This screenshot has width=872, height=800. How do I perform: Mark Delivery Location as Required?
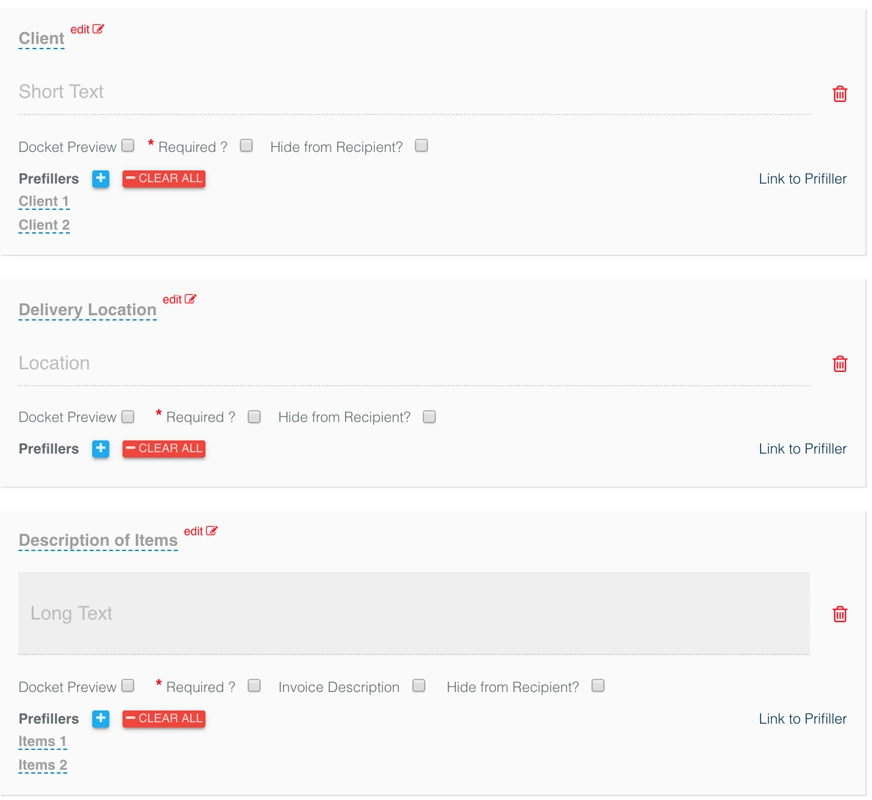254,417
